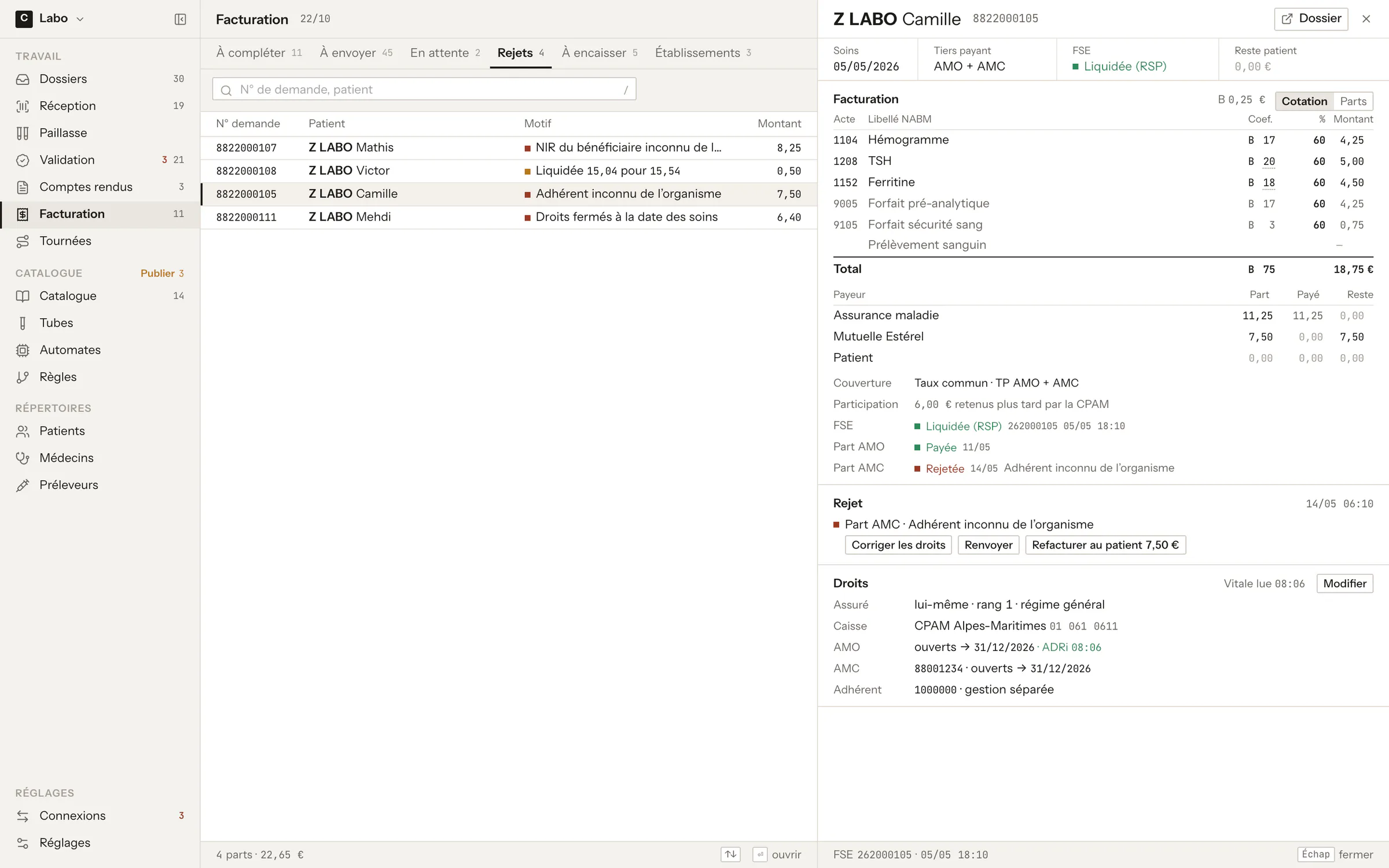Open the Dossiers inbox icon in sidebar
This screenshot has height=868, width=1389.
click(23, 79)
